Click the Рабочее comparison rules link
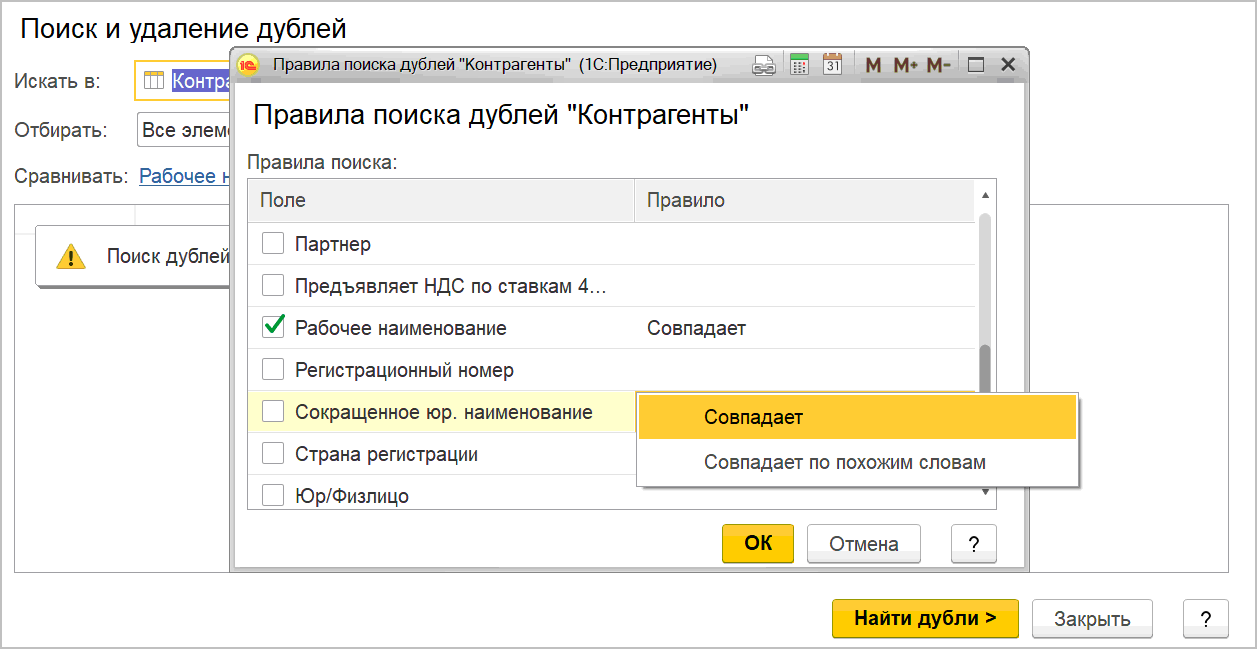 click(185, 176)
